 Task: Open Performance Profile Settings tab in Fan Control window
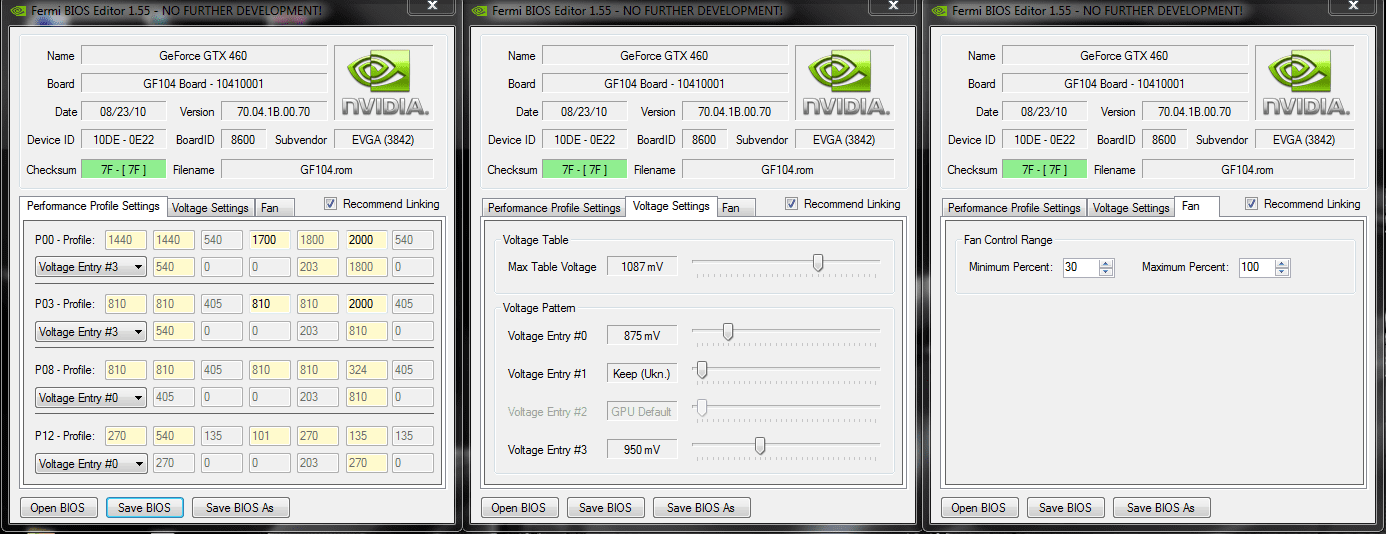(x=1014, y=208)
